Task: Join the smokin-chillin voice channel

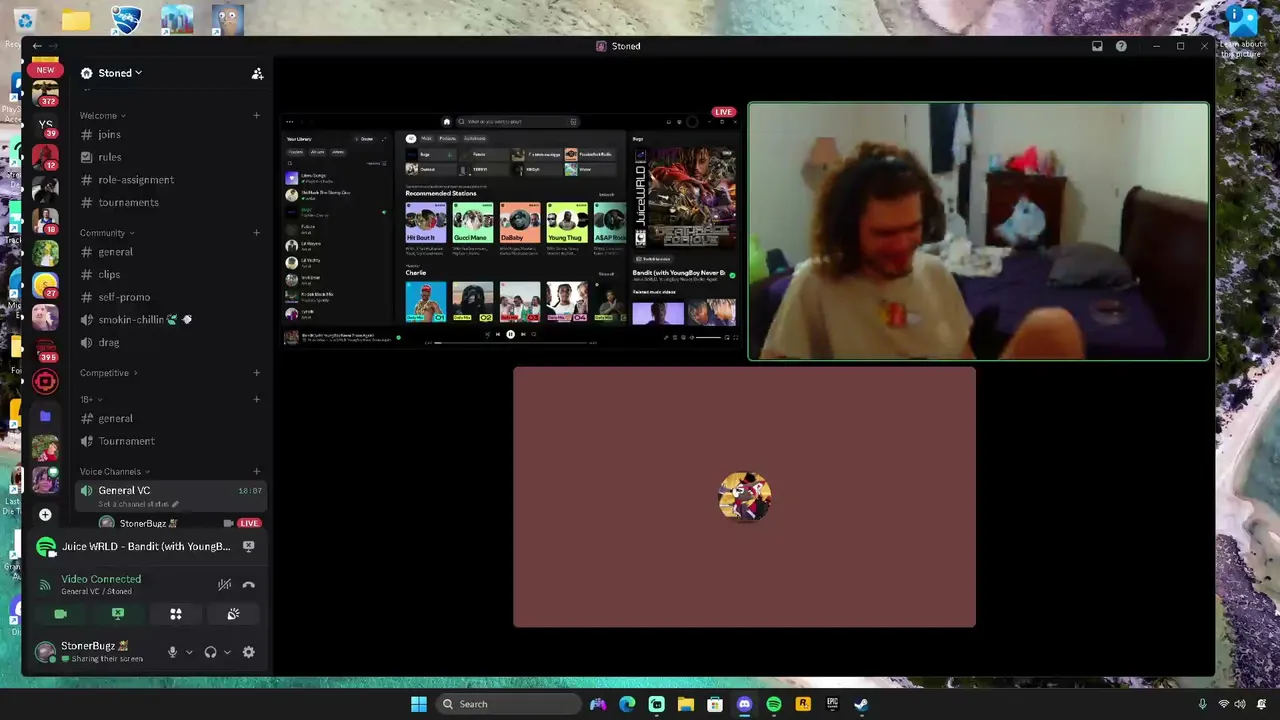Action: coord(170,320)
